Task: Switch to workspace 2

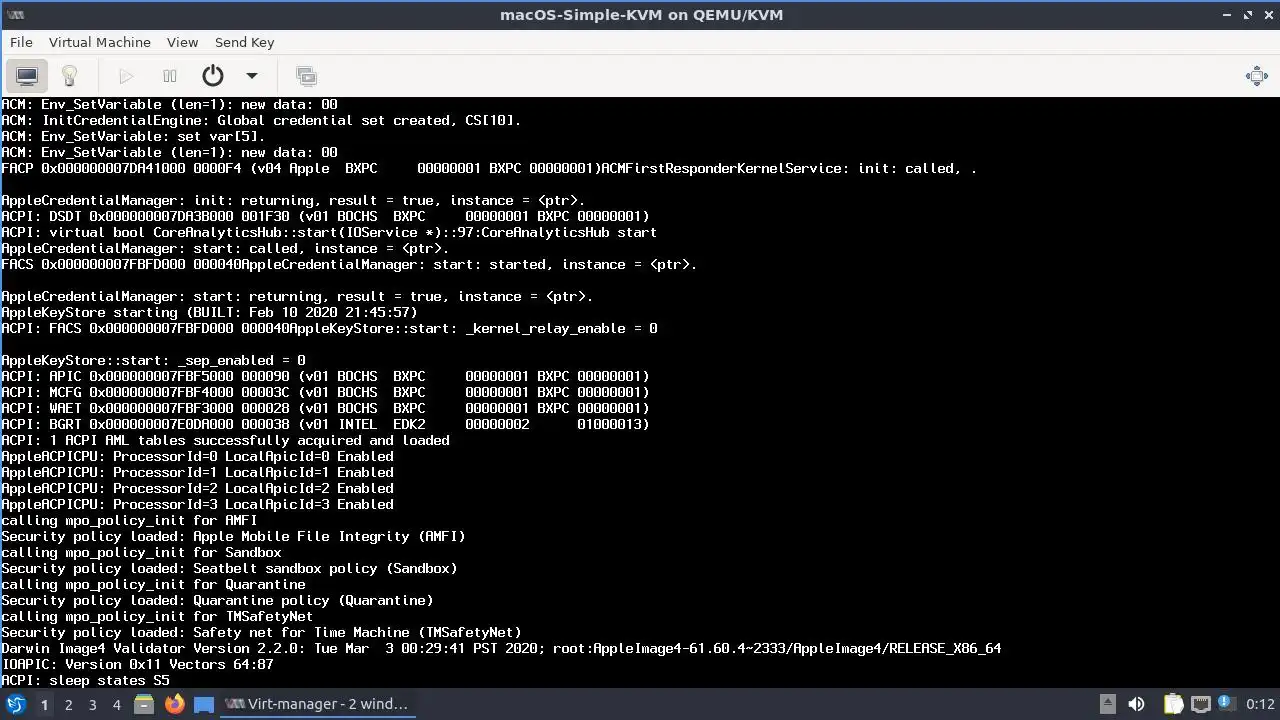Action: 68,704
